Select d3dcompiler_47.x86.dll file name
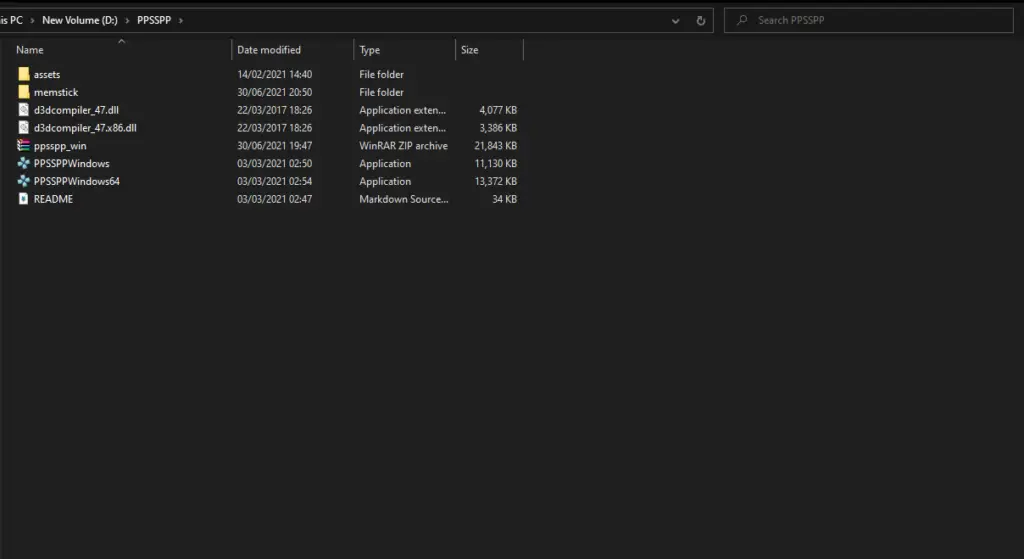Viewport: 1024px width, 559px height. [x=86, y=128]
